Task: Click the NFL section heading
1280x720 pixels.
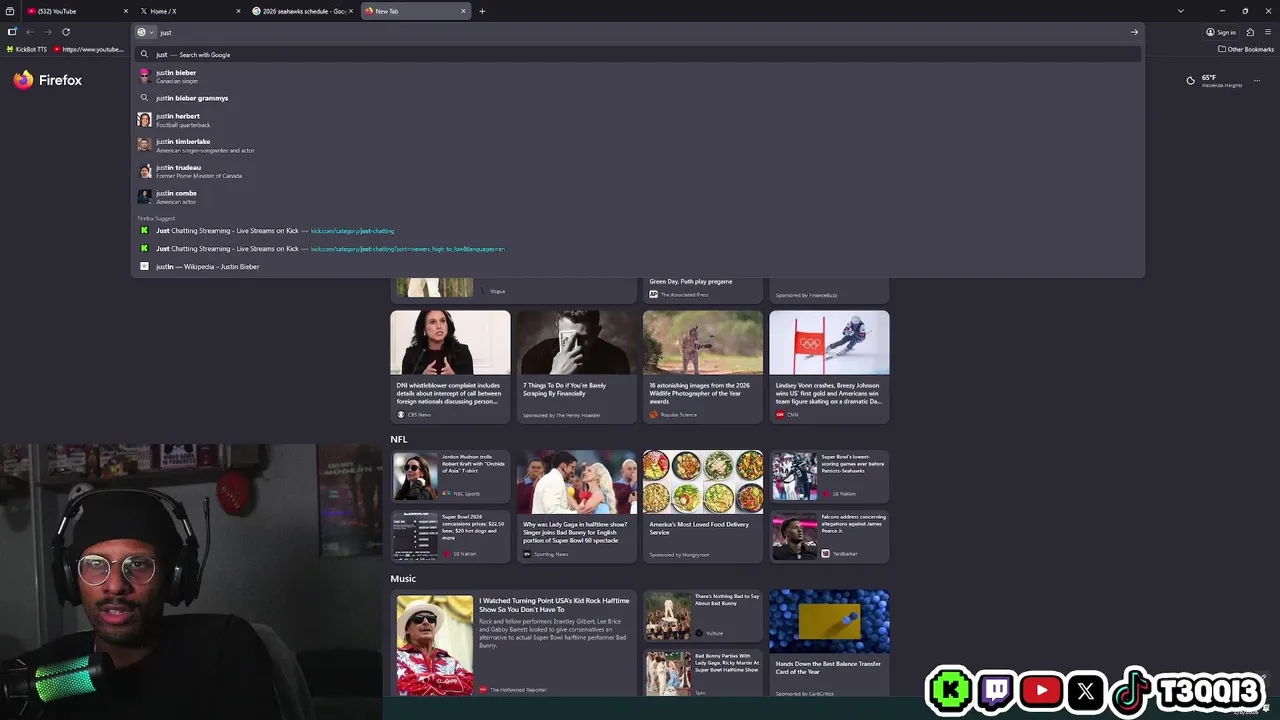Action: (x=399, y=439)
